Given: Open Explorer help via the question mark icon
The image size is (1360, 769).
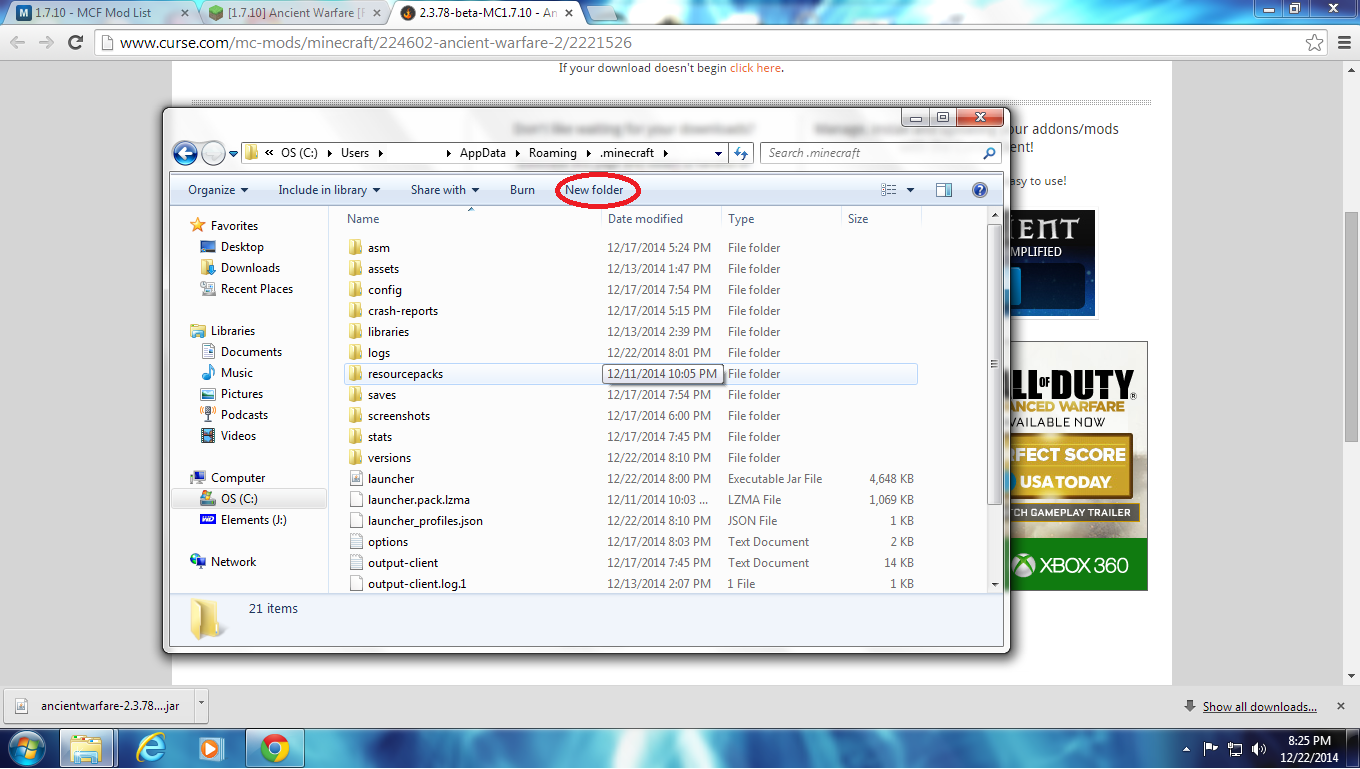Looking at the screenshot, I should 979,189.
